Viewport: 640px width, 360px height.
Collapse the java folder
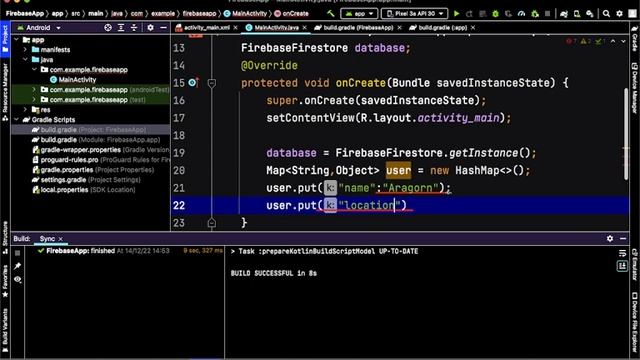[x=25, y=60]
